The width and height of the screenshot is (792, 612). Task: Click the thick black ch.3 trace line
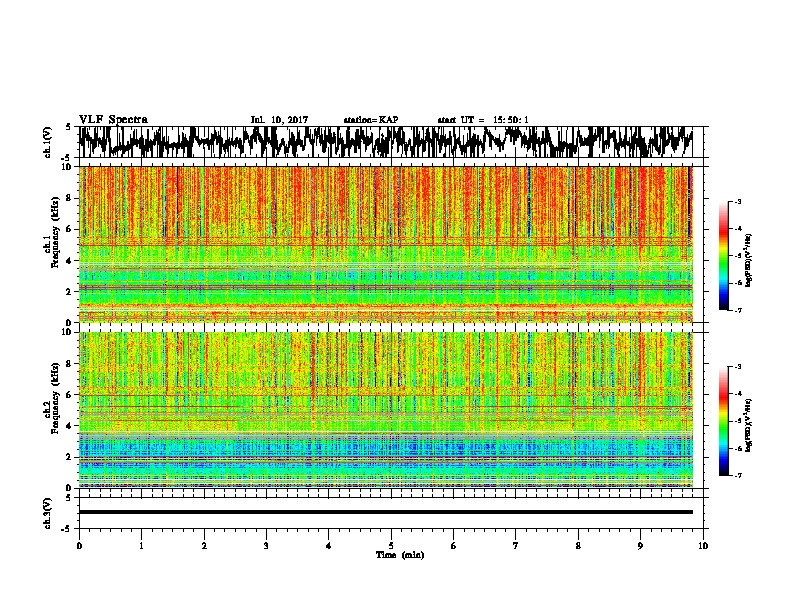[x=386, y=512]
